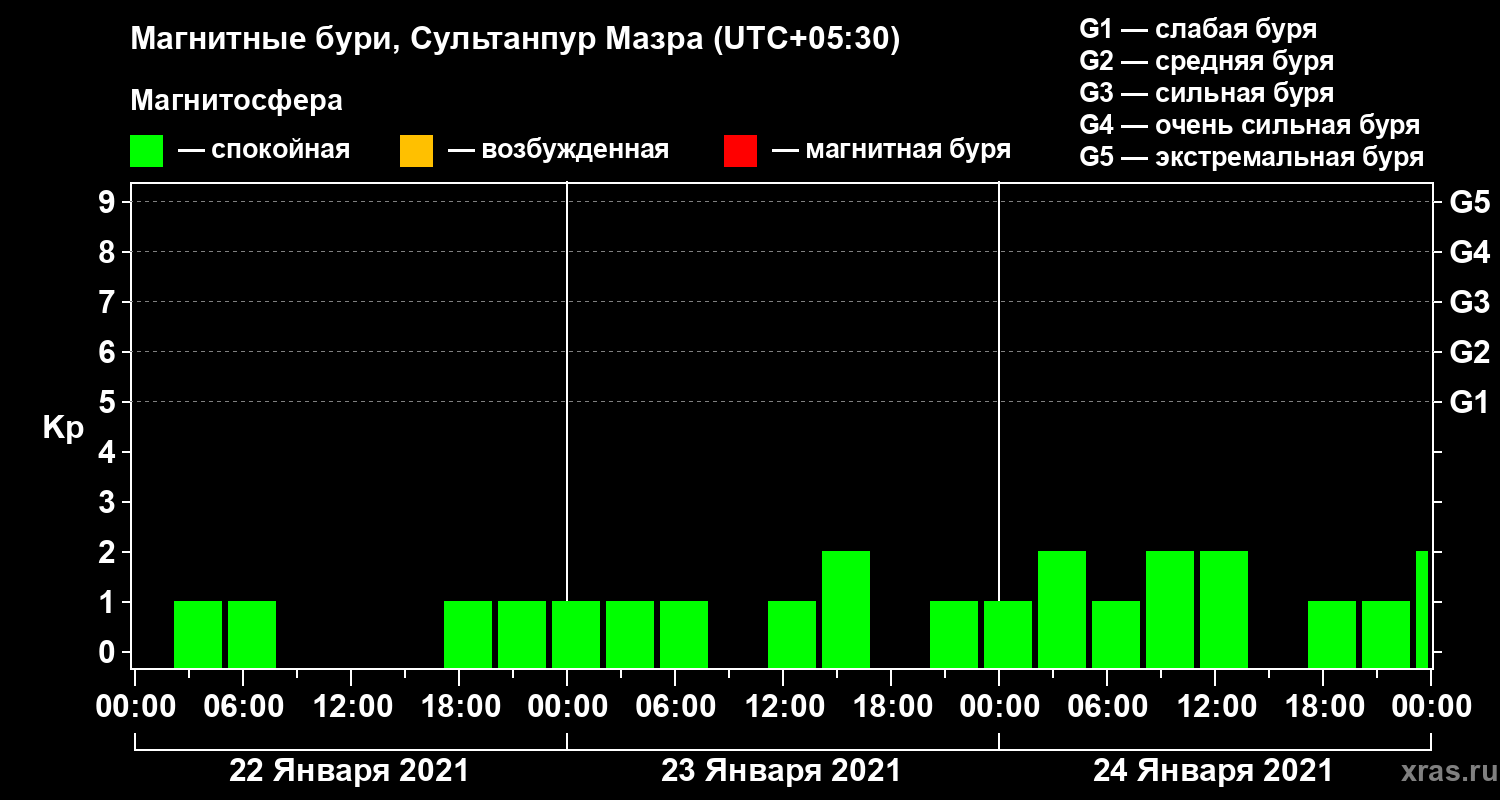Click the '22 Января 2021' date label

click(x=349, y=771)
